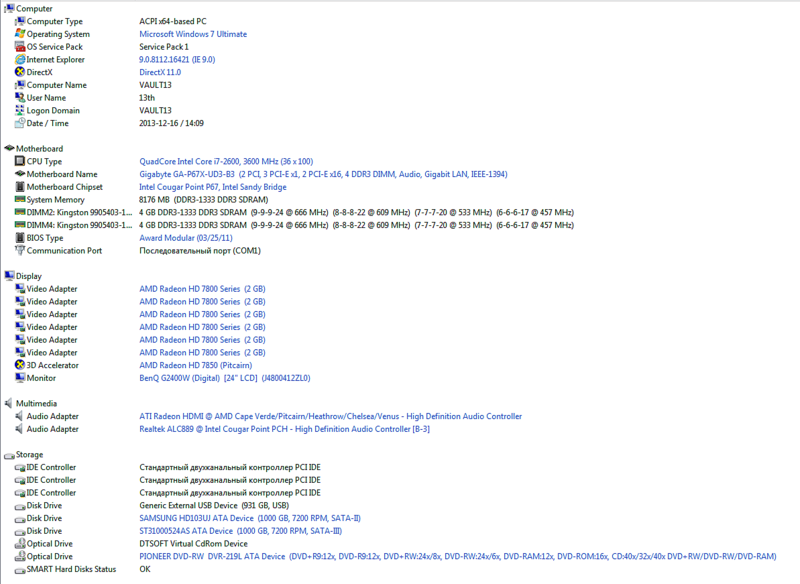Click the DIMM4 memory module icon
The image size is (800, 584).
[20, 224]
